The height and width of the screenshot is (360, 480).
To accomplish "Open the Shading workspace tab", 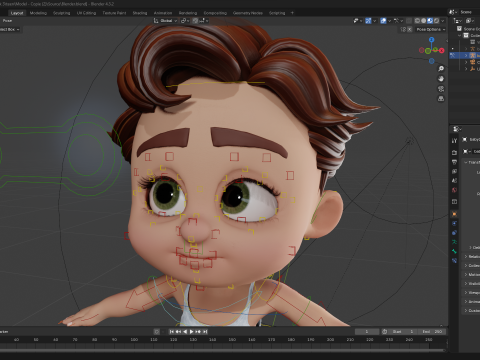I will coord(140,13).
